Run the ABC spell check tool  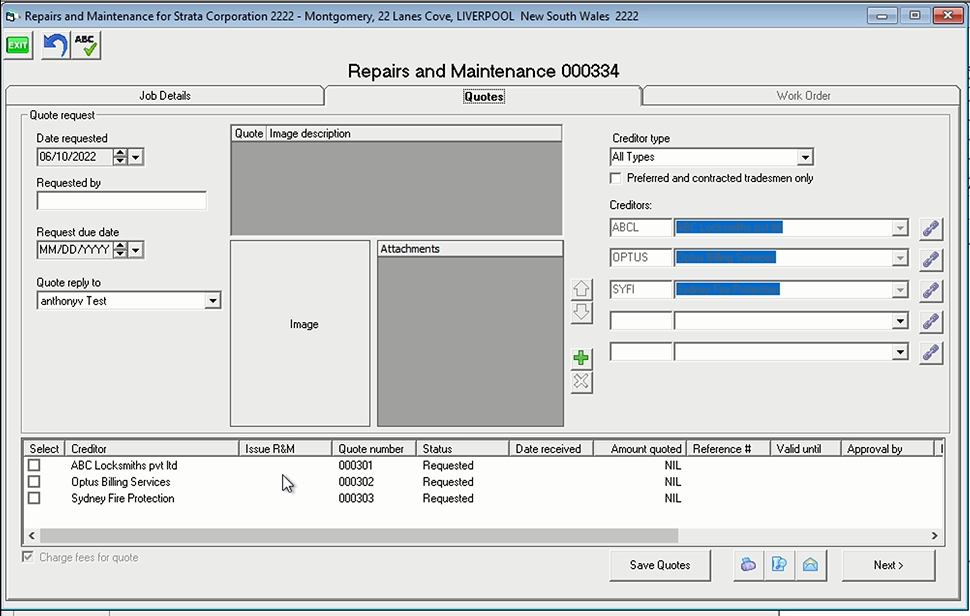[x=86, y=46]
